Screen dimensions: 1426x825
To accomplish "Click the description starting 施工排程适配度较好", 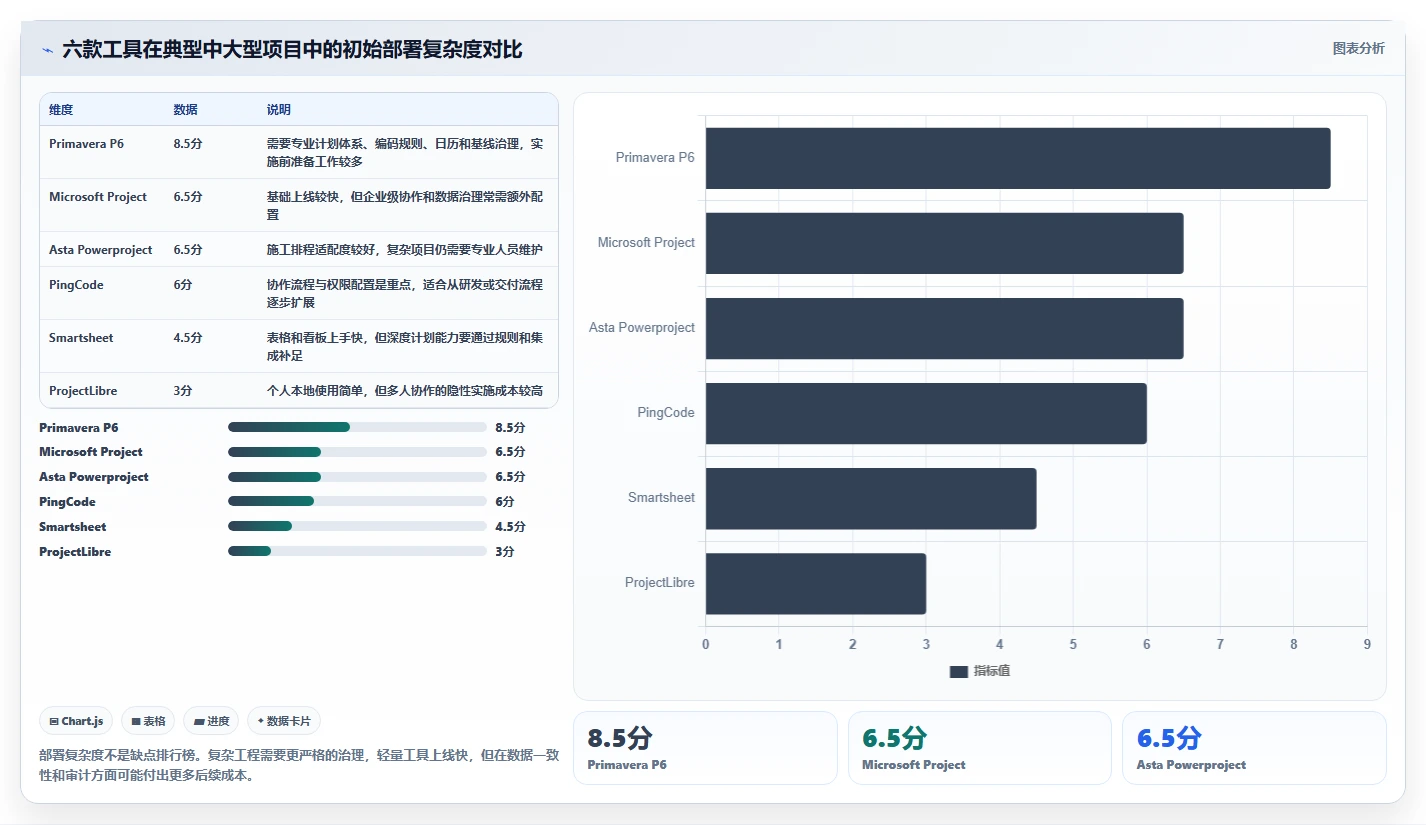I will (x=405, y=250).
